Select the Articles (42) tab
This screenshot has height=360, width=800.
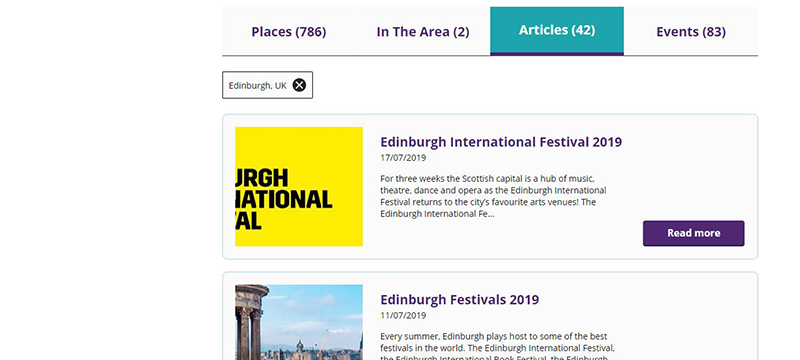coord(557,31)
